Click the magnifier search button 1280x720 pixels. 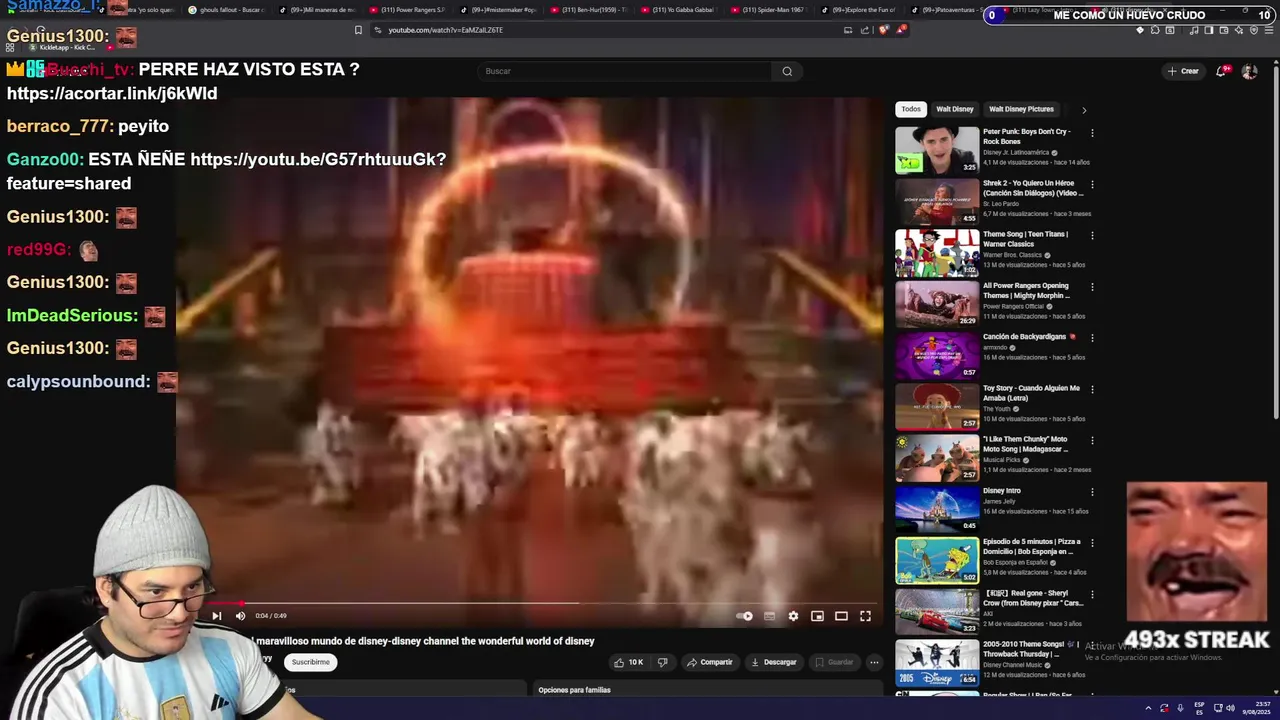coord(787,71)
